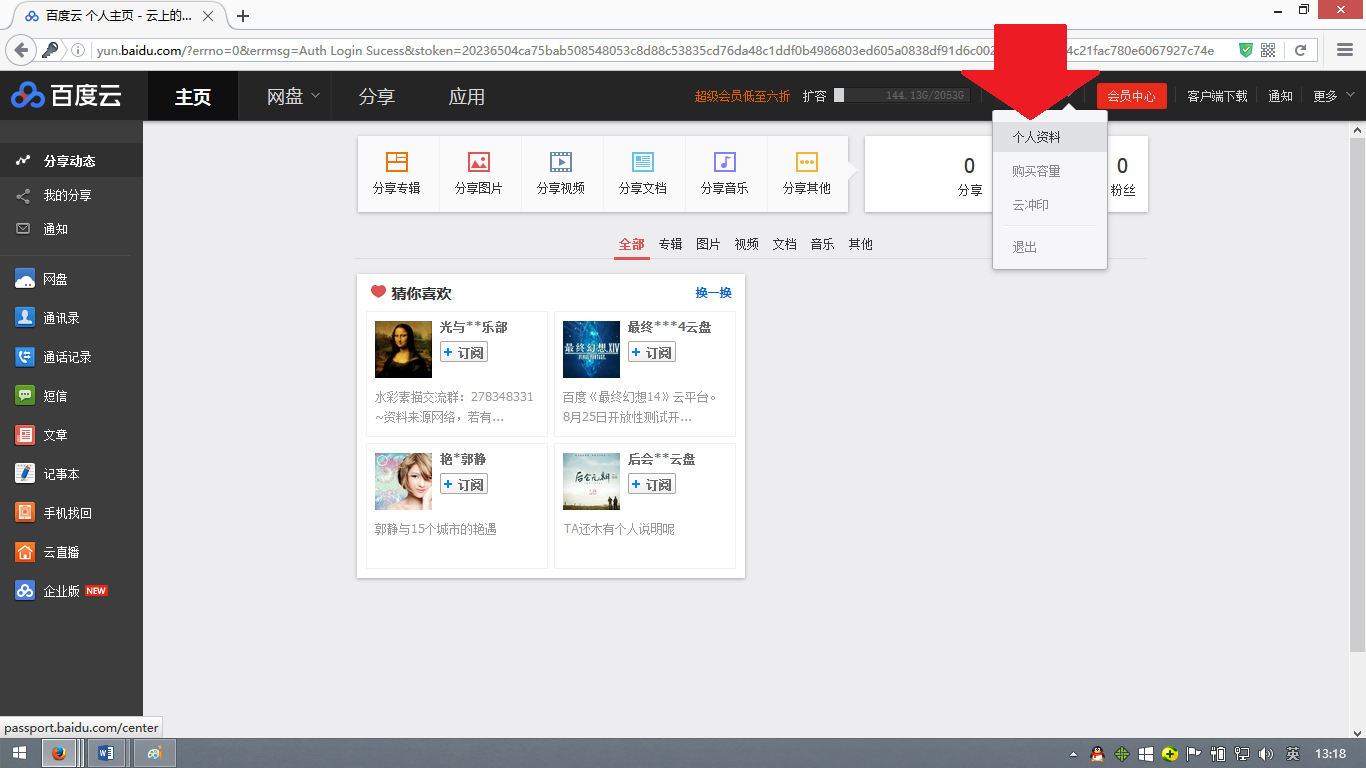Click the browser reload button
Image resolution: width=1366 pixels, height=768 pixels.
[1301, 50]
